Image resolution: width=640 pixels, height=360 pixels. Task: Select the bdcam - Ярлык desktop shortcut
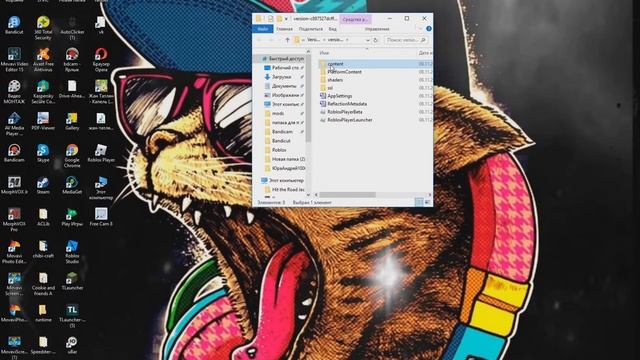point(72,60)
